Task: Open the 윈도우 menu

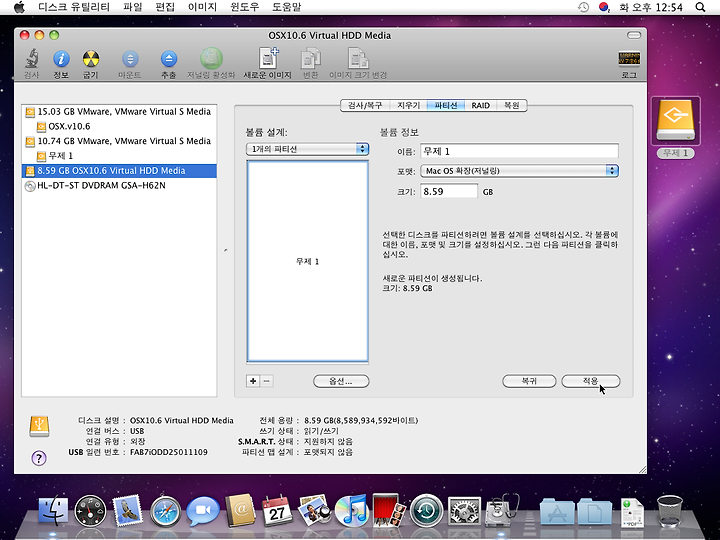Action: (x=244, y=7)
